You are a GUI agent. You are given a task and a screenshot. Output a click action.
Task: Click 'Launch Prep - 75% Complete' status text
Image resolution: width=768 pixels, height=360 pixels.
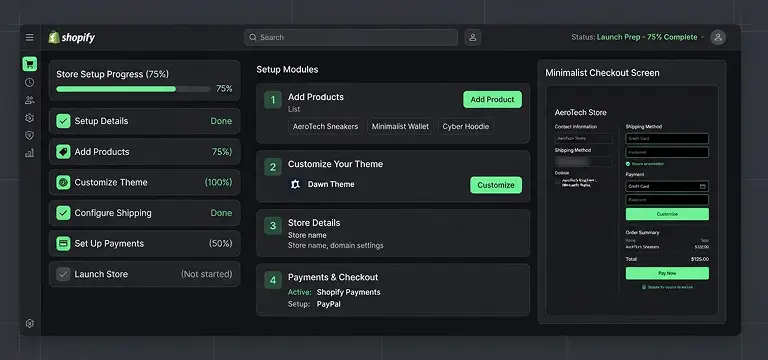point(647,37)
